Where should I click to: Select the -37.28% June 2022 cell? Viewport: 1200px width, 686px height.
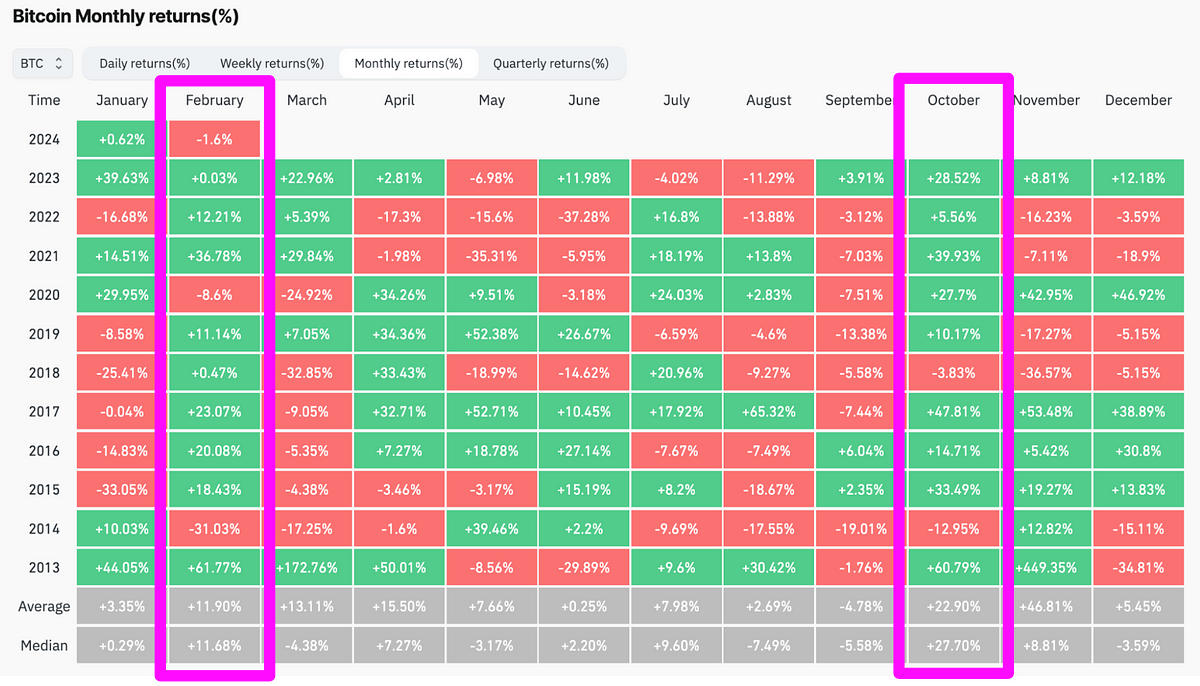[584, 217]
